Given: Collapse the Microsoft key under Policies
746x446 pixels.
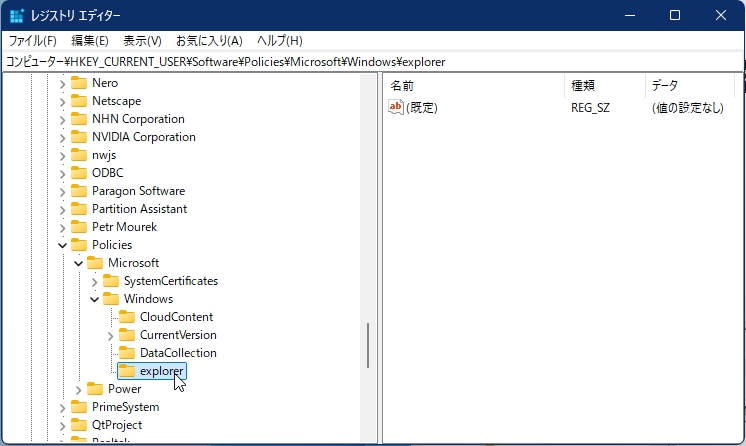Looking at the screenshot, I should [78, 263].
